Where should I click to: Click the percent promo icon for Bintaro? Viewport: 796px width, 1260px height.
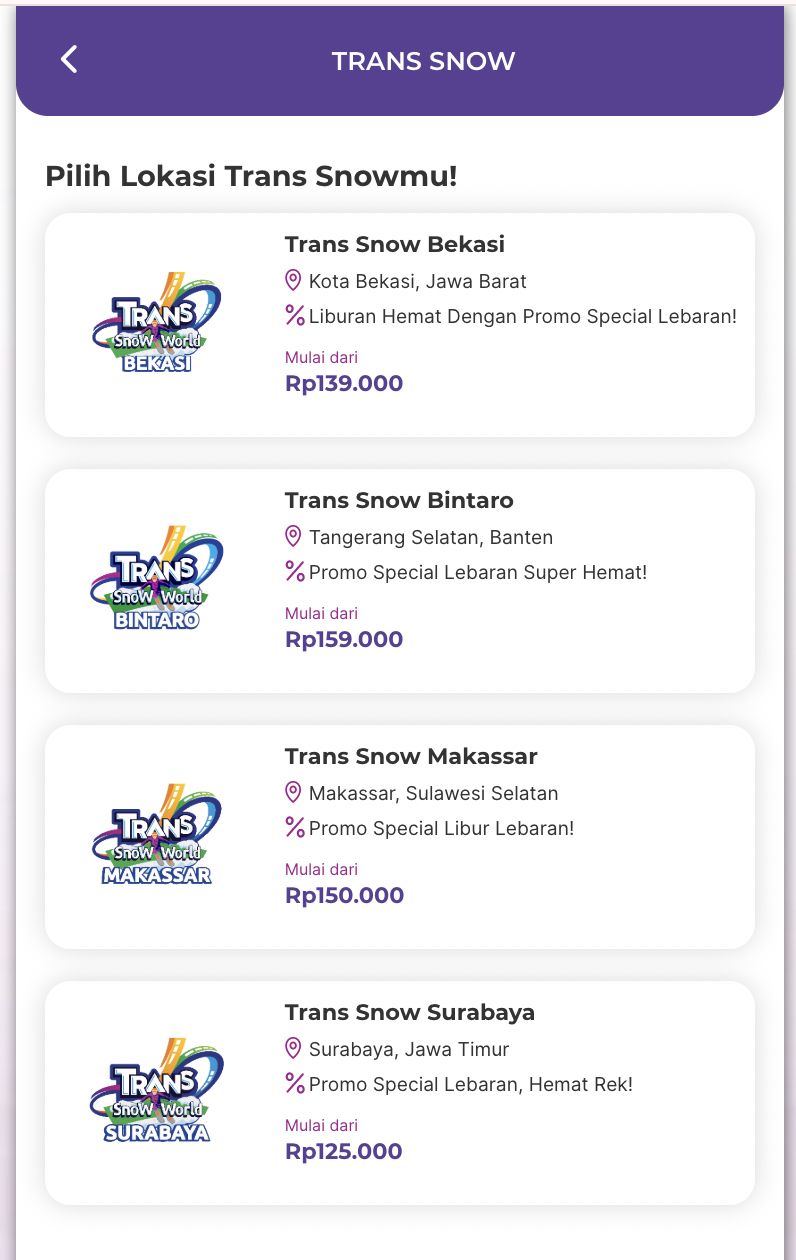coord(295,572)
